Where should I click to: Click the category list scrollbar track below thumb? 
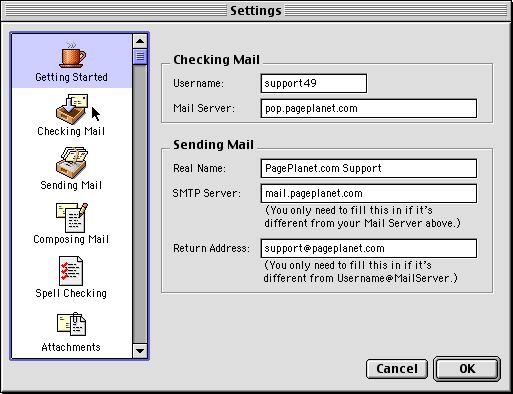(x=140, y=203)
